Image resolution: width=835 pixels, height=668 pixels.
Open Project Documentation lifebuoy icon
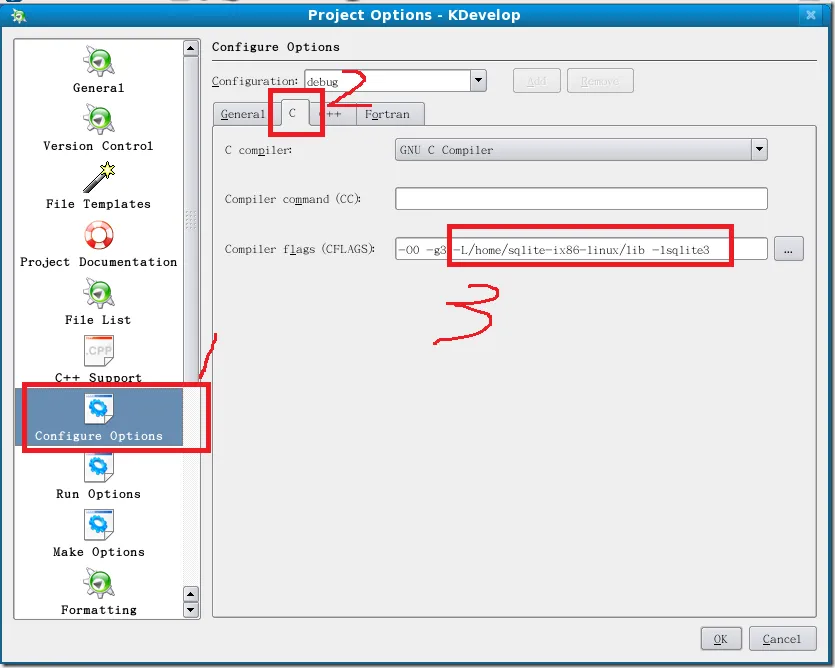99,235
